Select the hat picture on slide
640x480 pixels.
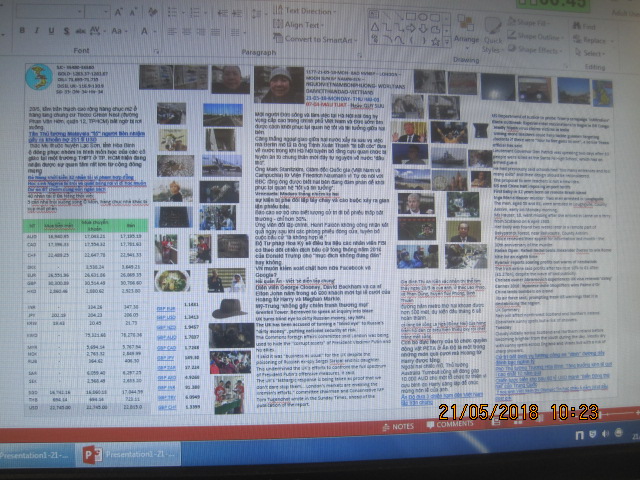pyautogui.click(x=230, y=309)
